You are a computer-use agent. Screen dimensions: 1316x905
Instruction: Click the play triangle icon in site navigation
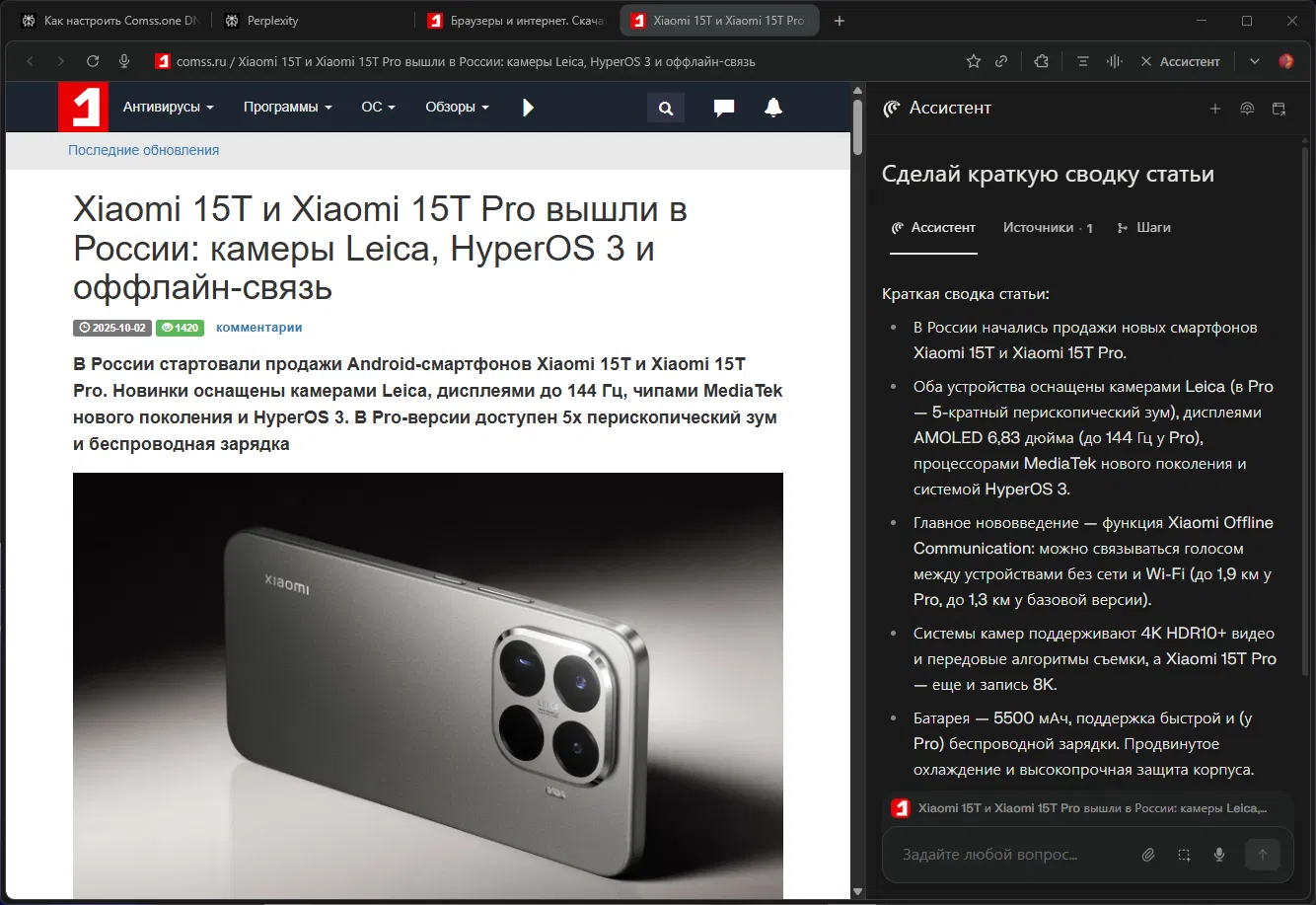(x=528, y=107)
